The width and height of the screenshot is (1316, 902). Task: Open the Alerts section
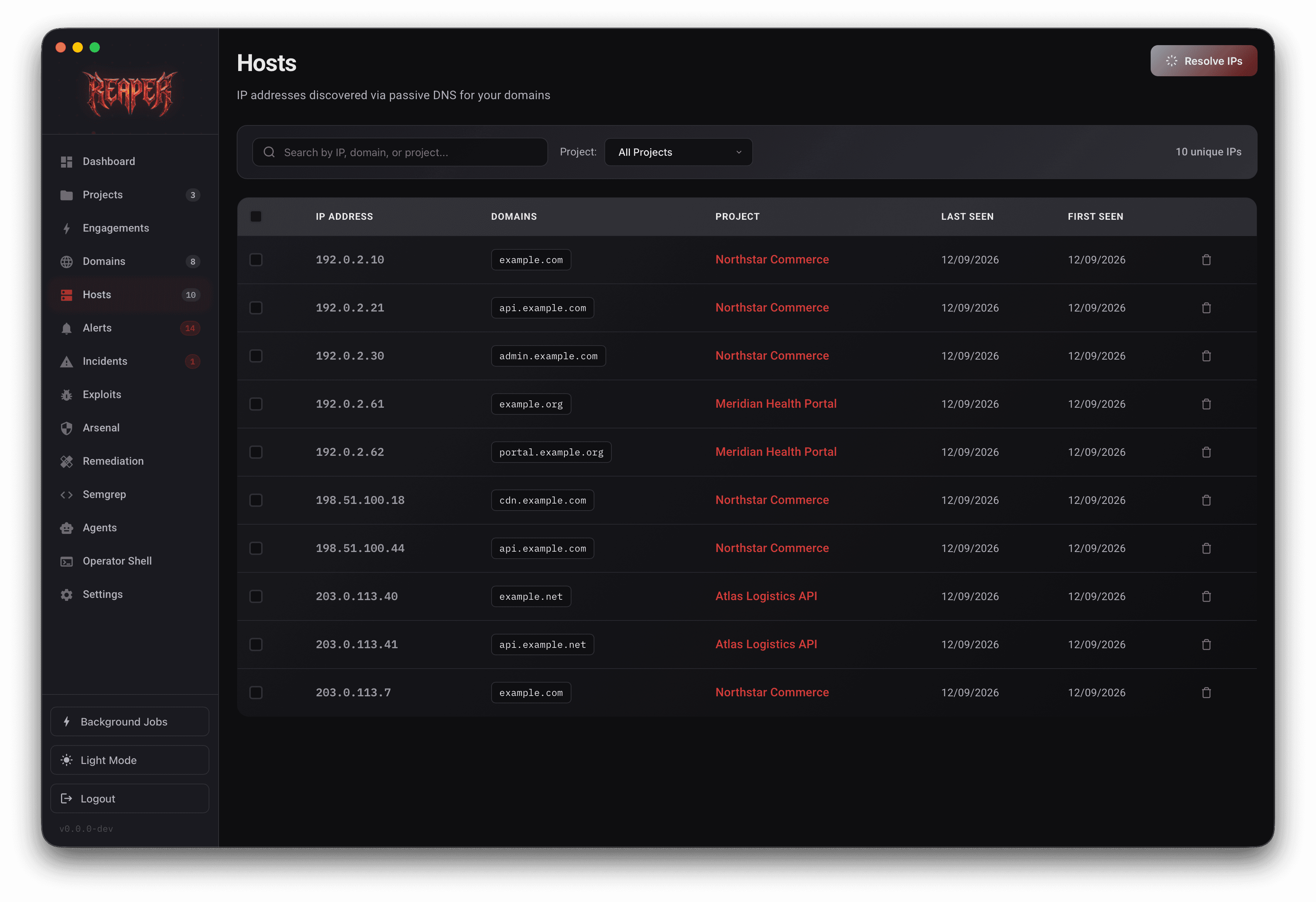point(130,328)
